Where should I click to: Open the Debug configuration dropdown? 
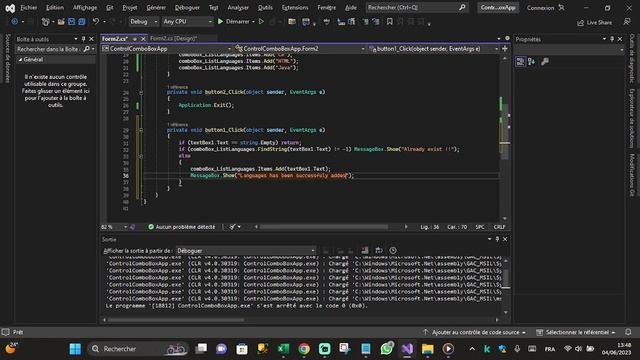point(143,22)
